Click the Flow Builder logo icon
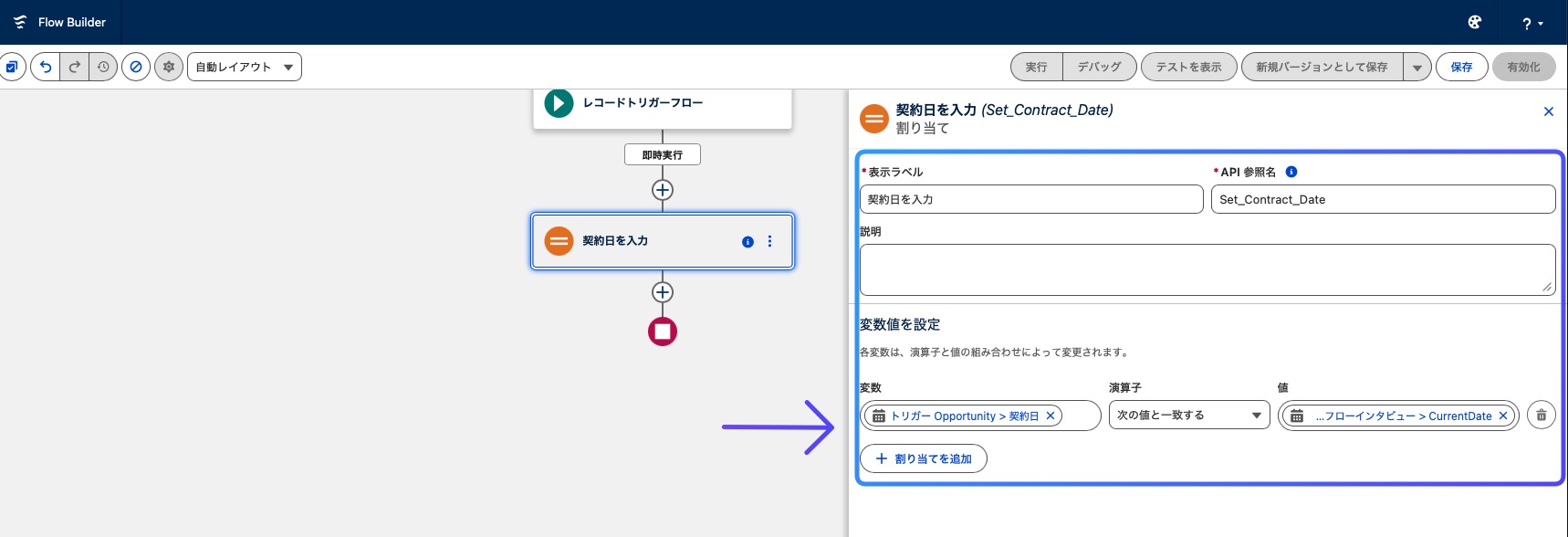This screenshot has height=537, width=1568. 20,22
